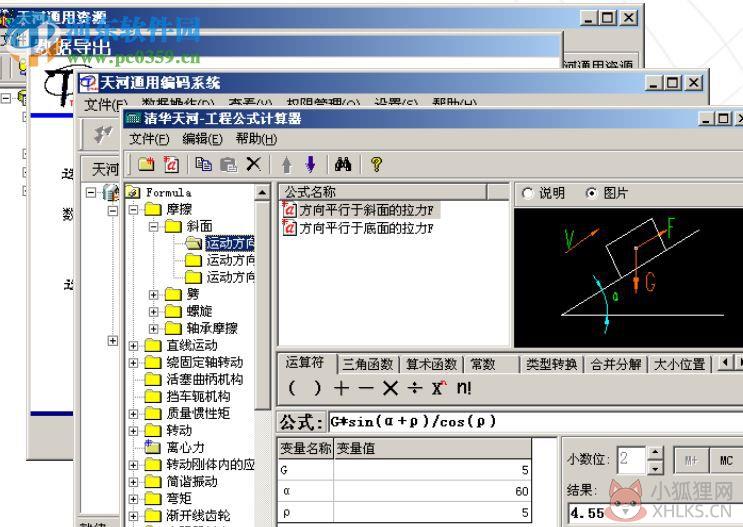Click the move up arrow icon

point(286,164)
